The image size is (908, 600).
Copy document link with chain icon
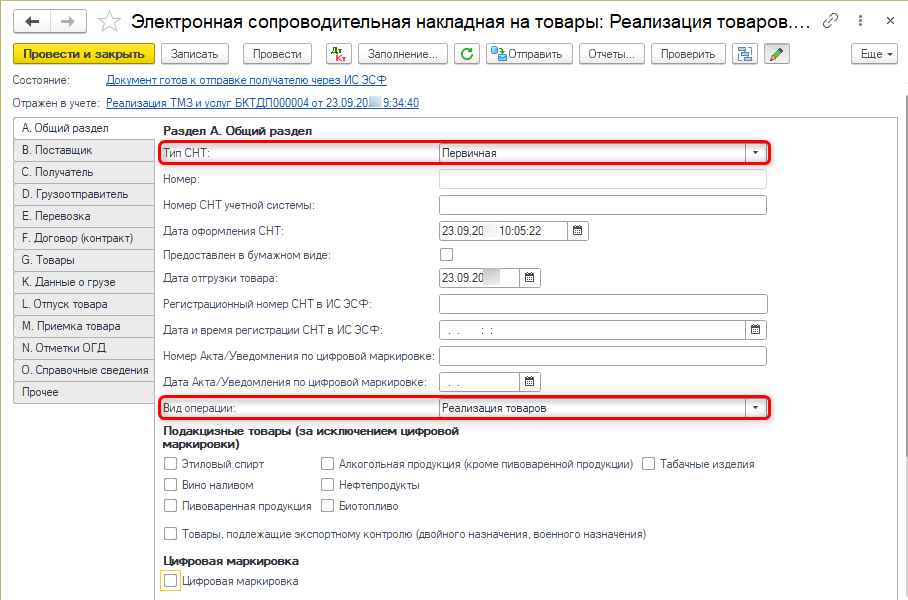831,21
